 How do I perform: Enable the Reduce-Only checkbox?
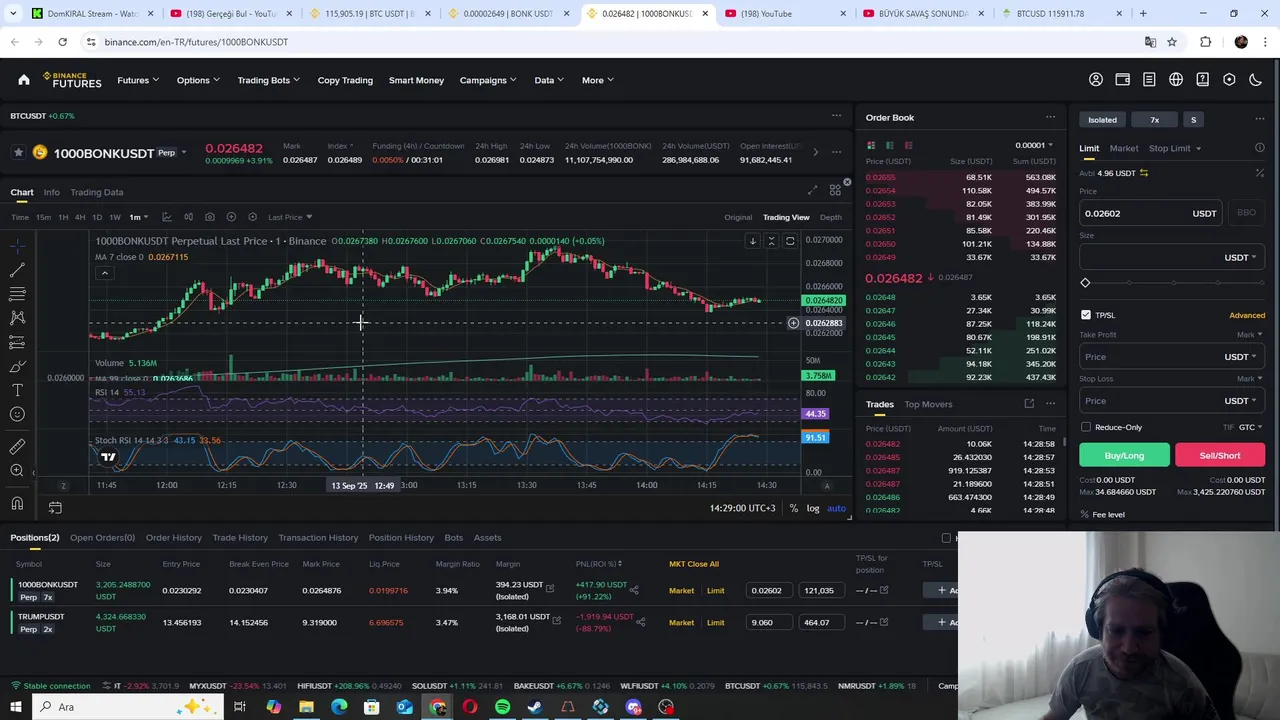[1086, 427]
